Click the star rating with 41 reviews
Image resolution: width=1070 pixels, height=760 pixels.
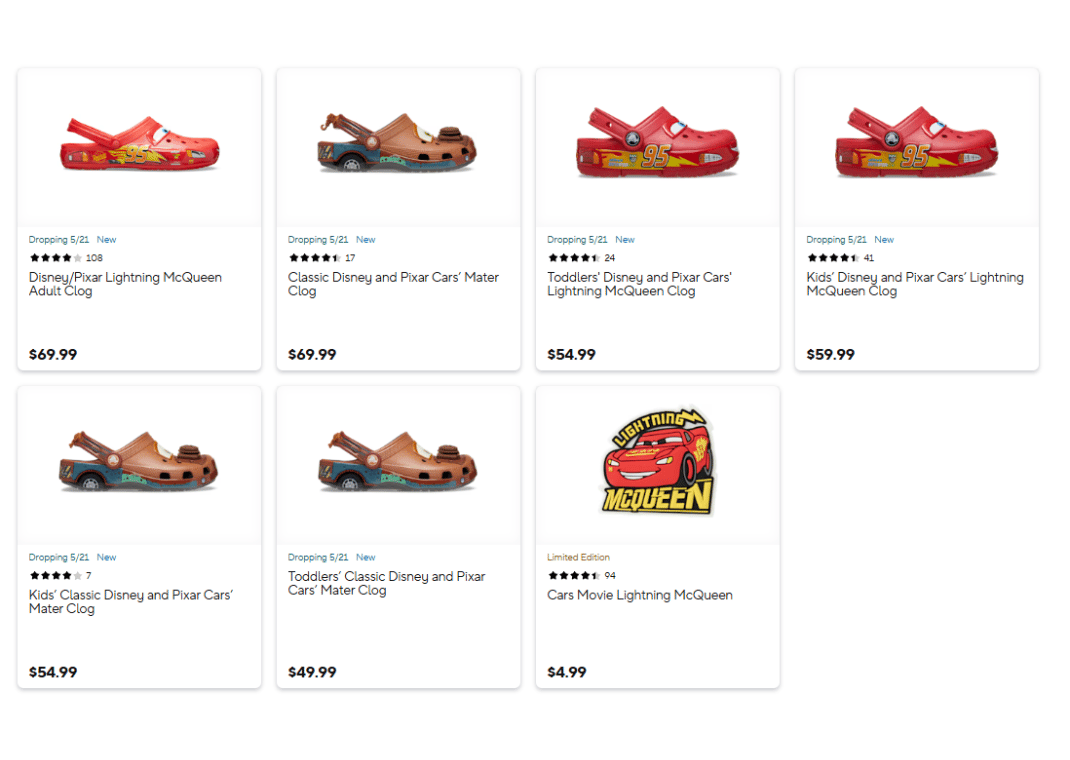(833, 258)
